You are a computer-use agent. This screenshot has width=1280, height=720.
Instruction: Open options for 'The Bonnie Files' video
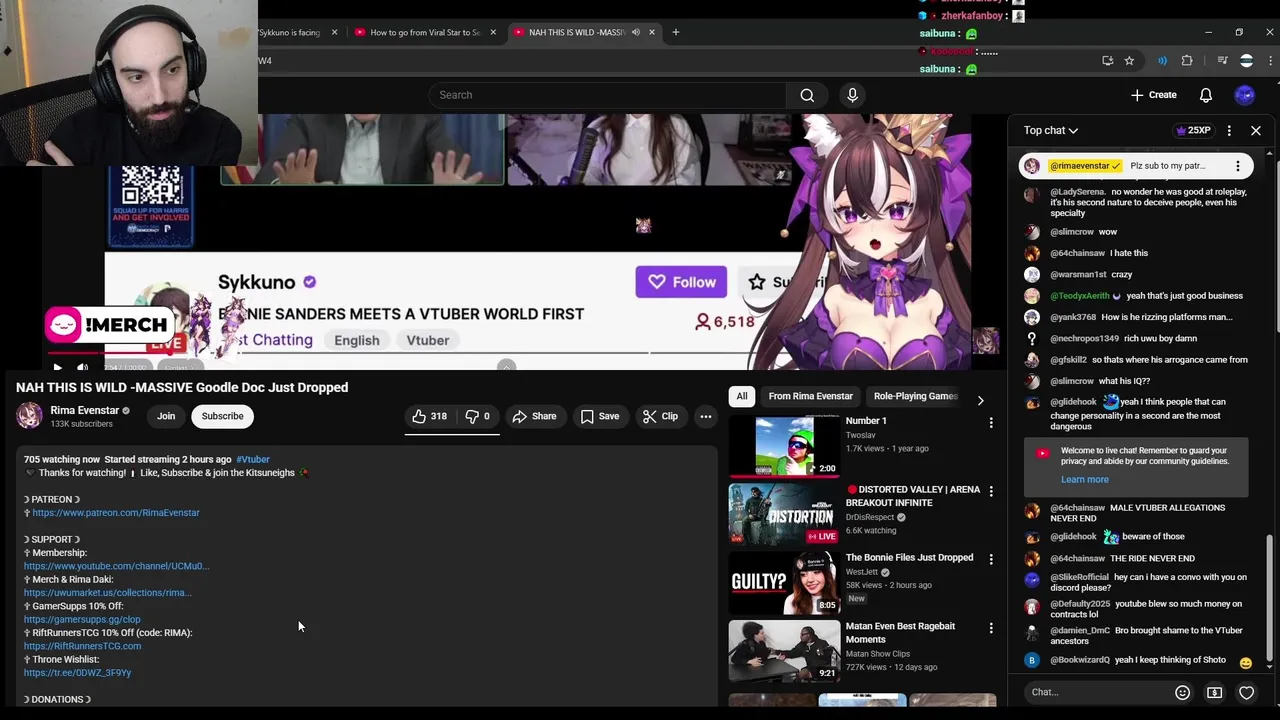click(991, 559)
